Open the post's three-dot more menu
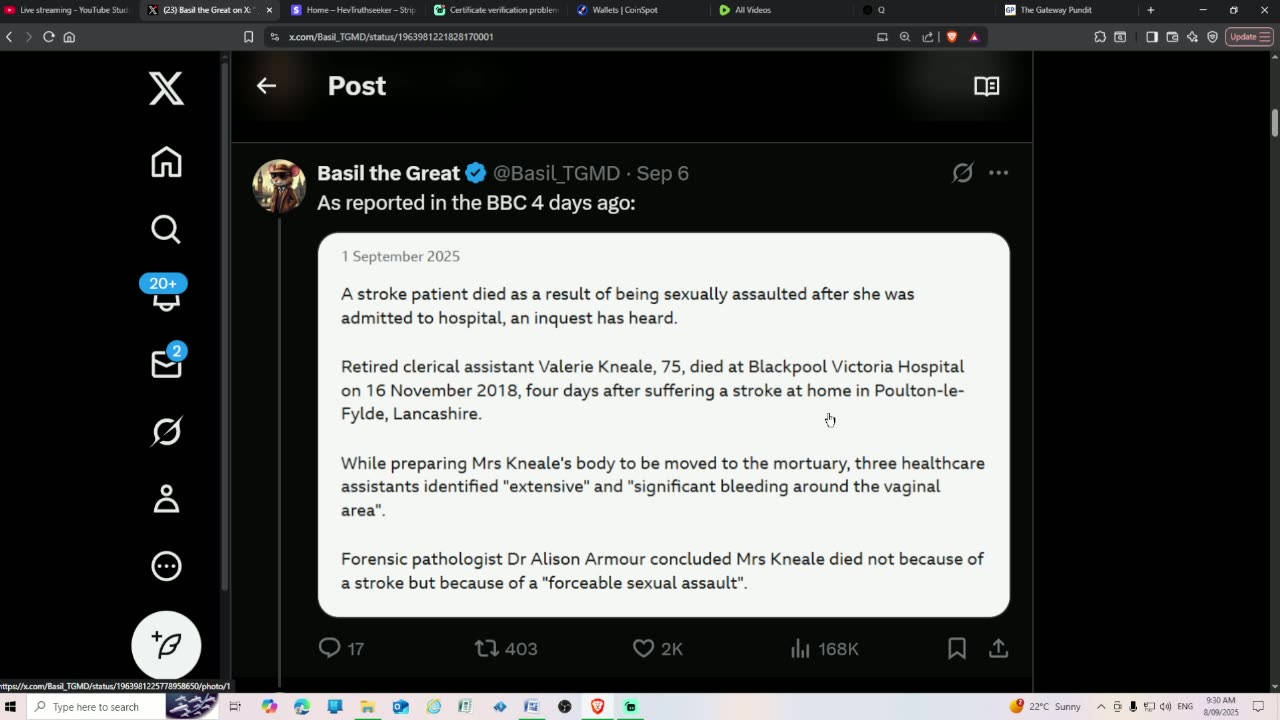The image size is (1280, 720). pos(998,173)
